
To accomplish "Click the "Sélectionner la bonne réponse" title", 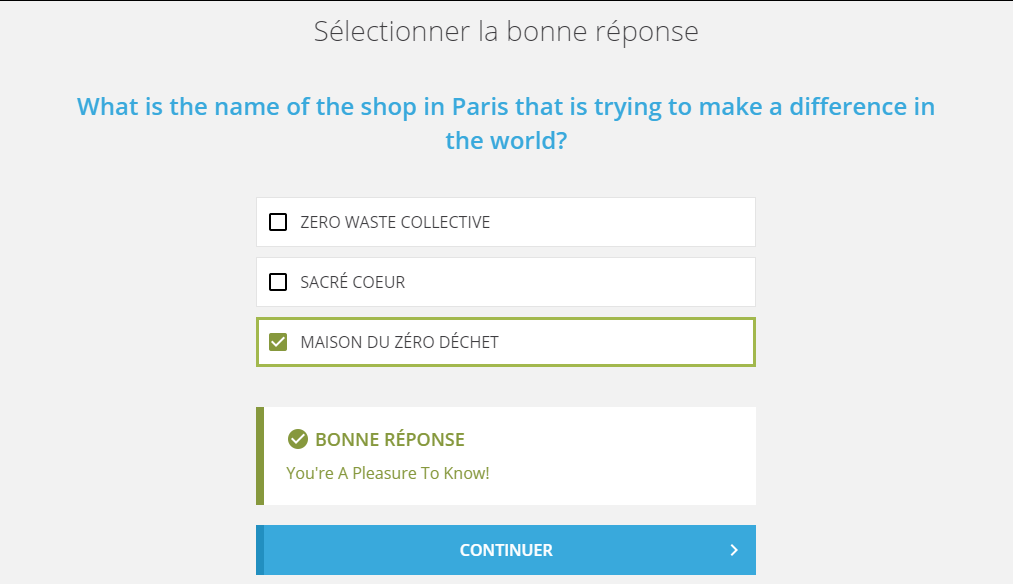I will click(x=506, y=31).
